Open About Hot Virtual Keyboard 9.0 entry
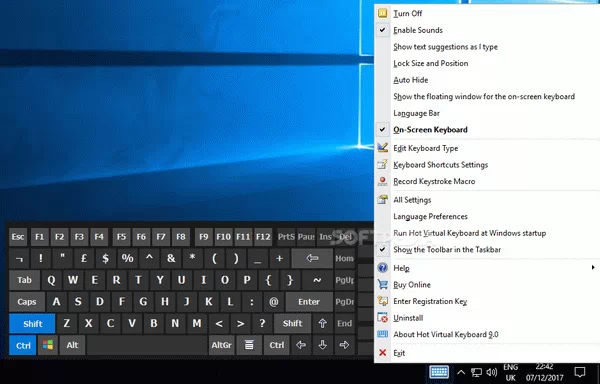This screenshot has width=600, height=384. (x=487, y=334)
